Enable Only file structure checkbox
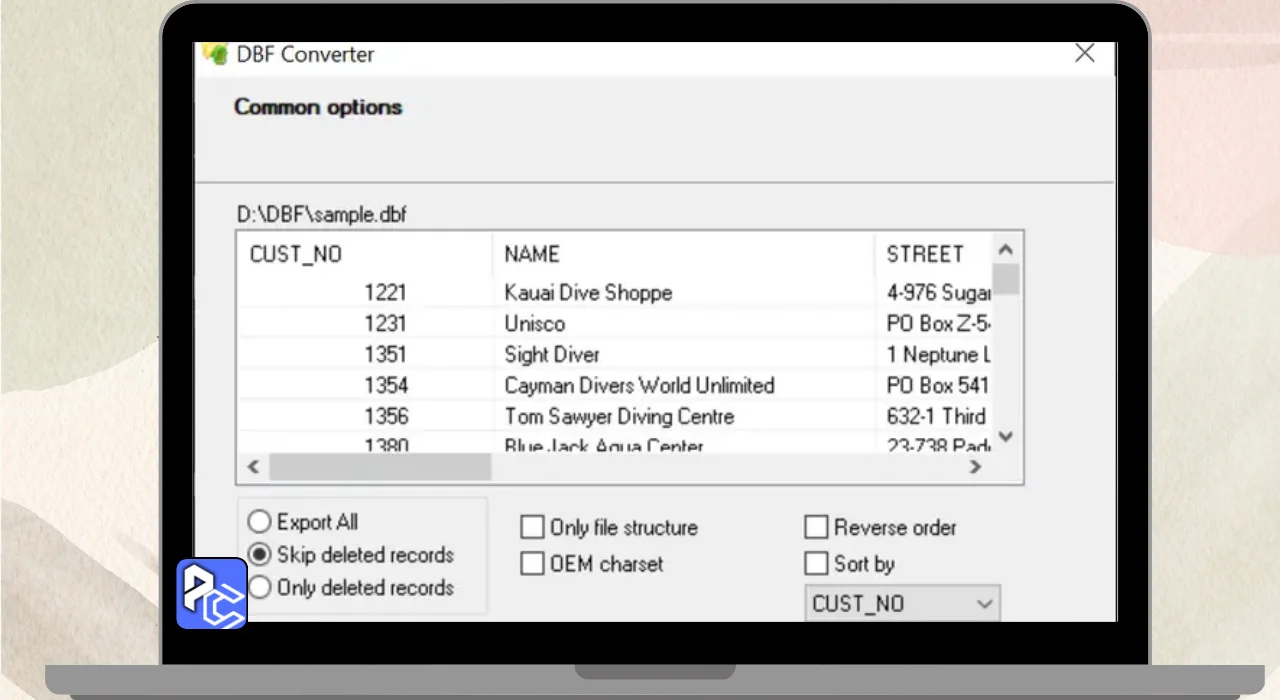This screenshot has width=1280, height=700. (x=533, y=528)
